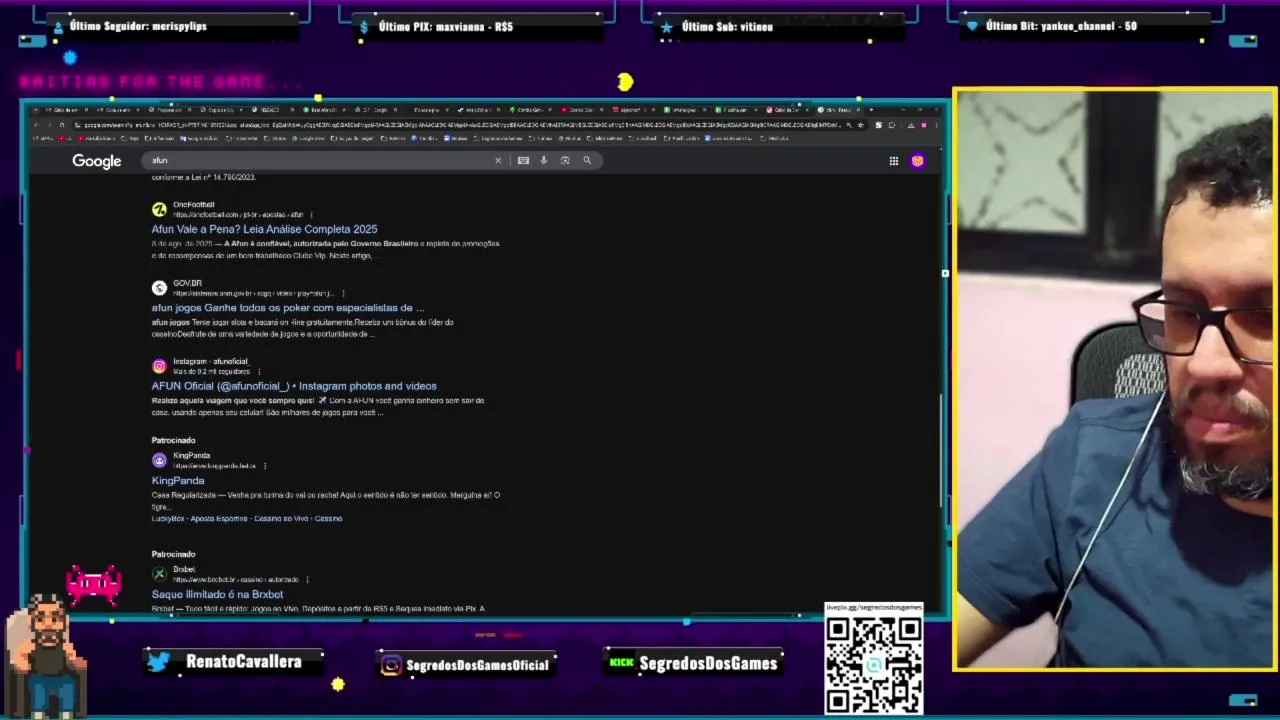Image resolution: width=1280 pixels, height=720 pixels.
Task: Click the Kick logo beside SegredosDosGames
Action: (622, 662)
